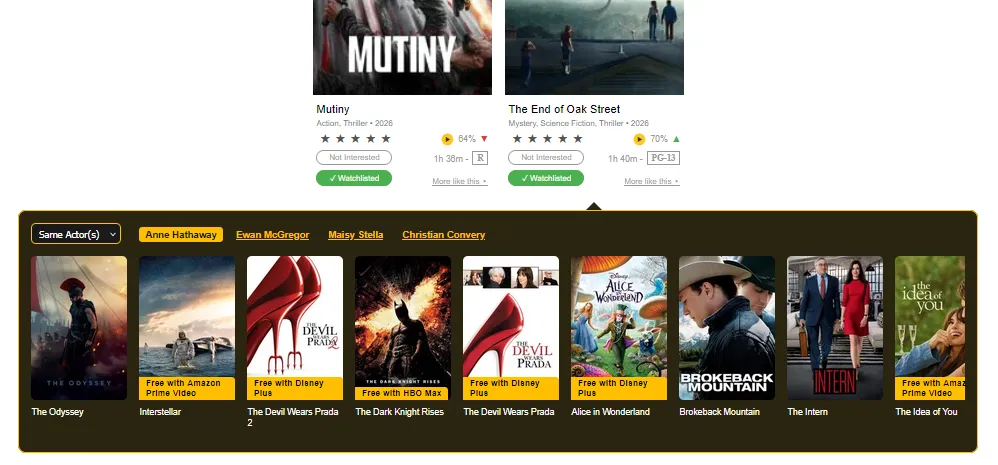Remove Mutiny from the watchlist

pyautogui.click(x=354, y=178)
